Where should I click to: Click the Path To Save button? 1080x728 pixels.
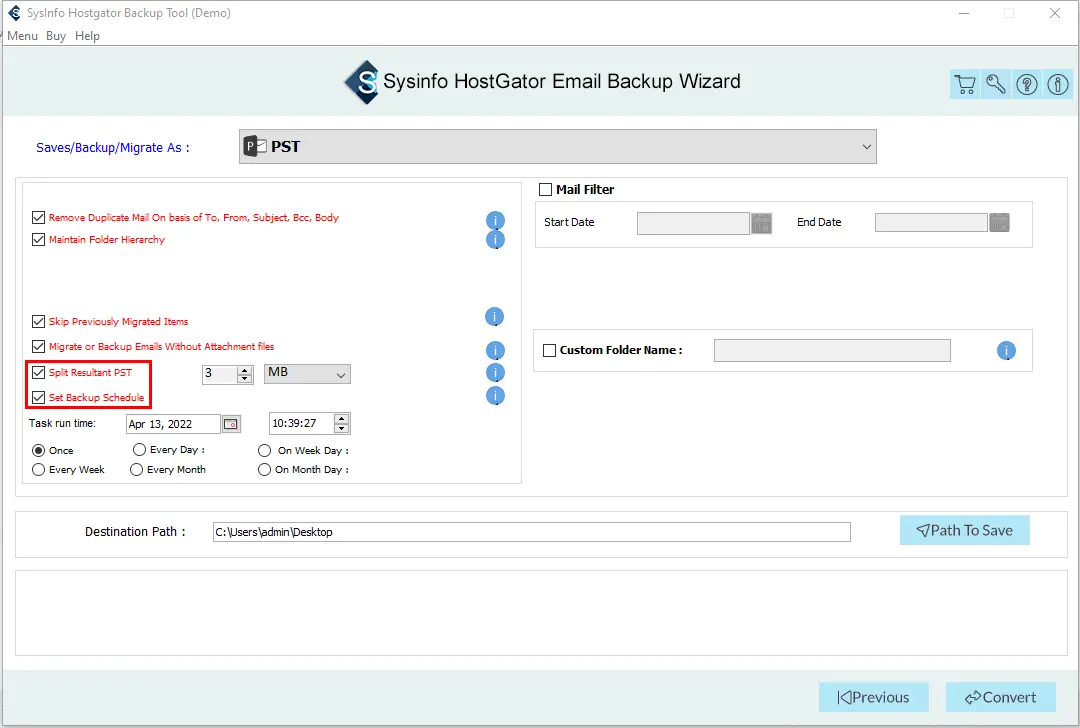[x=964, y=531]
